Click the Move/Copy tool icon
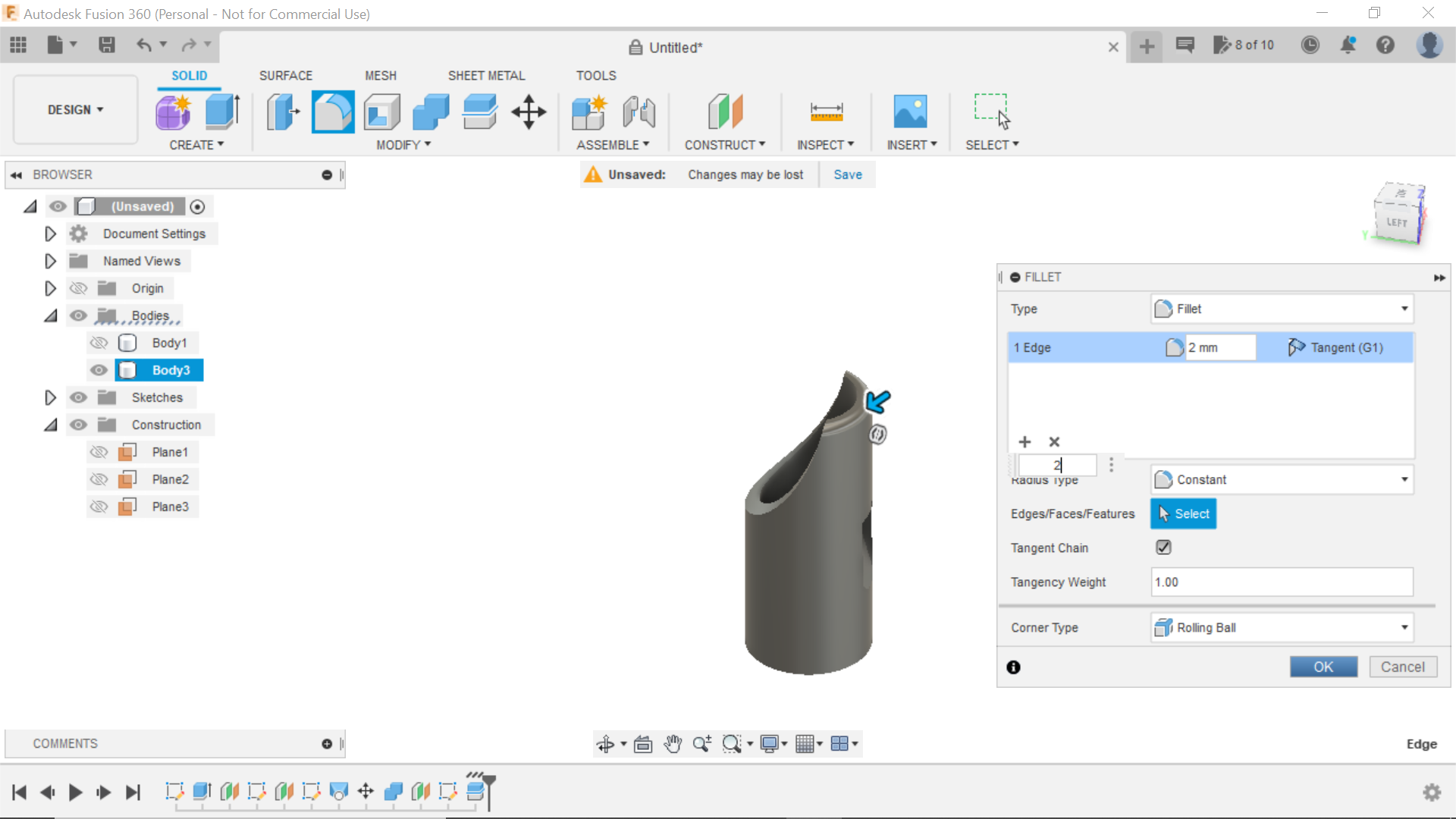 point(529,111)
